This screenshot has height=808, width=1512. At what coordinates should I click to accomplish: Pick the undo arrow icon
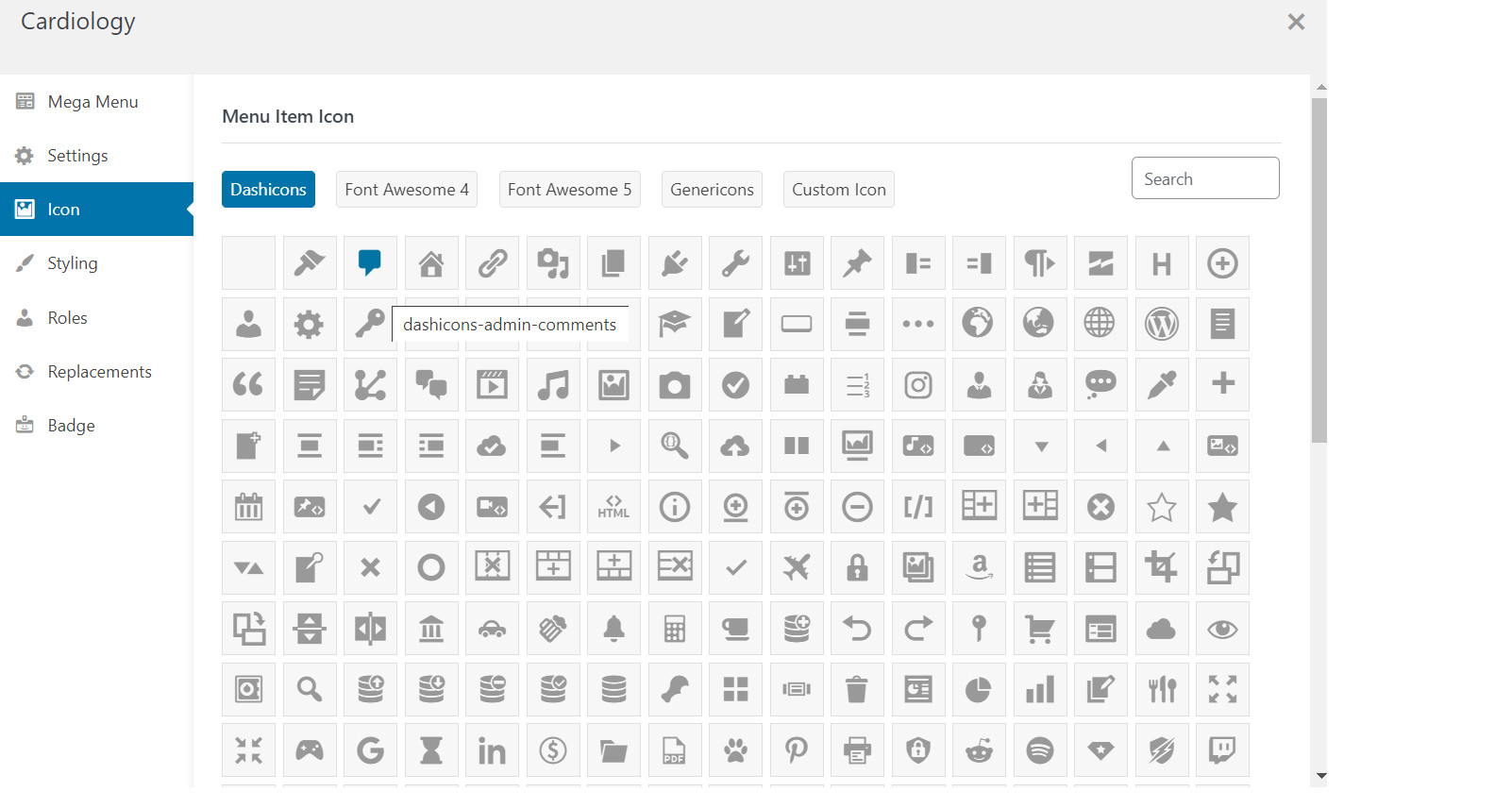pyautogui.click(x=858, y=629)
